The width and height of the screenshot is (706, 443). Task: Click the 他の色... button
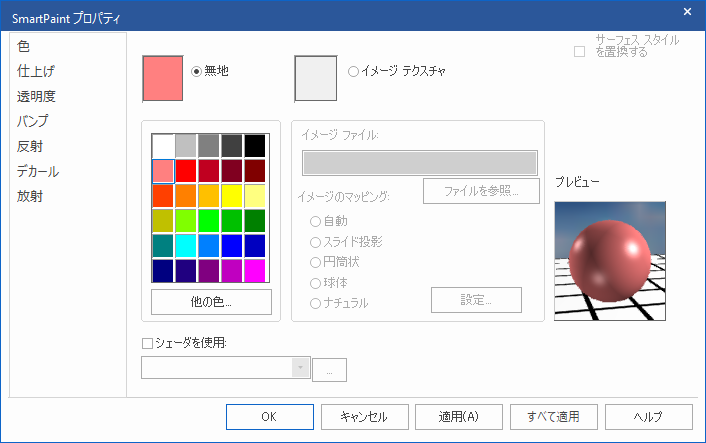click(211, 302)
